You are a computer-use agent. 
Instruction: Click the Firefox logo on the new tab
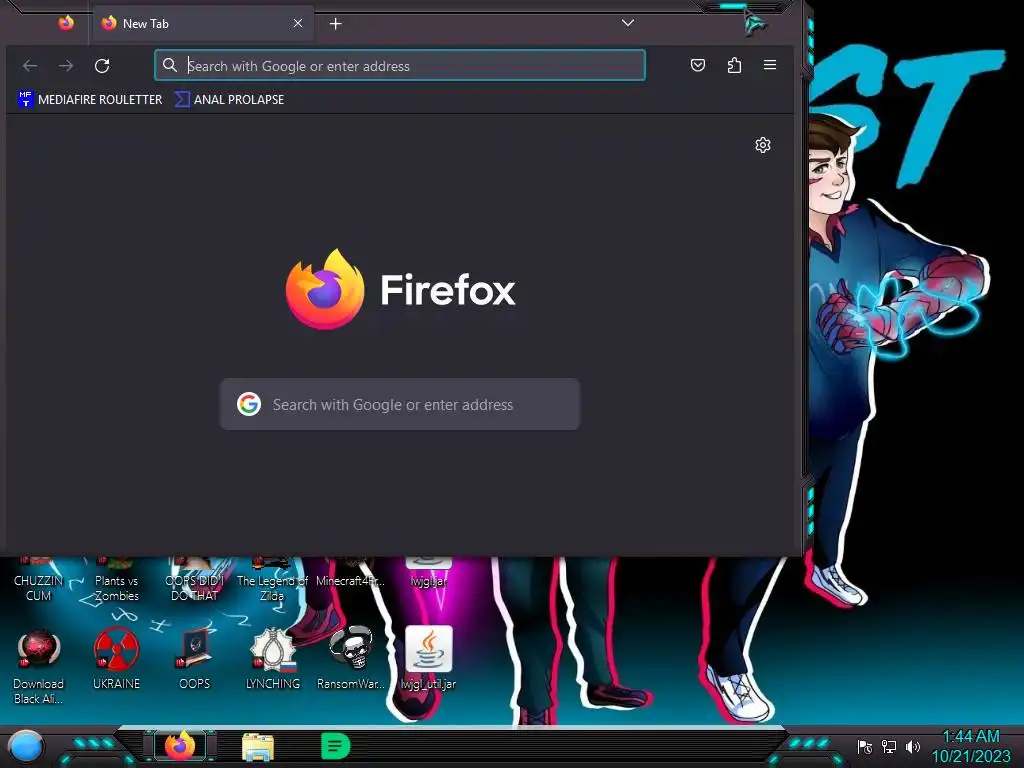400,289
